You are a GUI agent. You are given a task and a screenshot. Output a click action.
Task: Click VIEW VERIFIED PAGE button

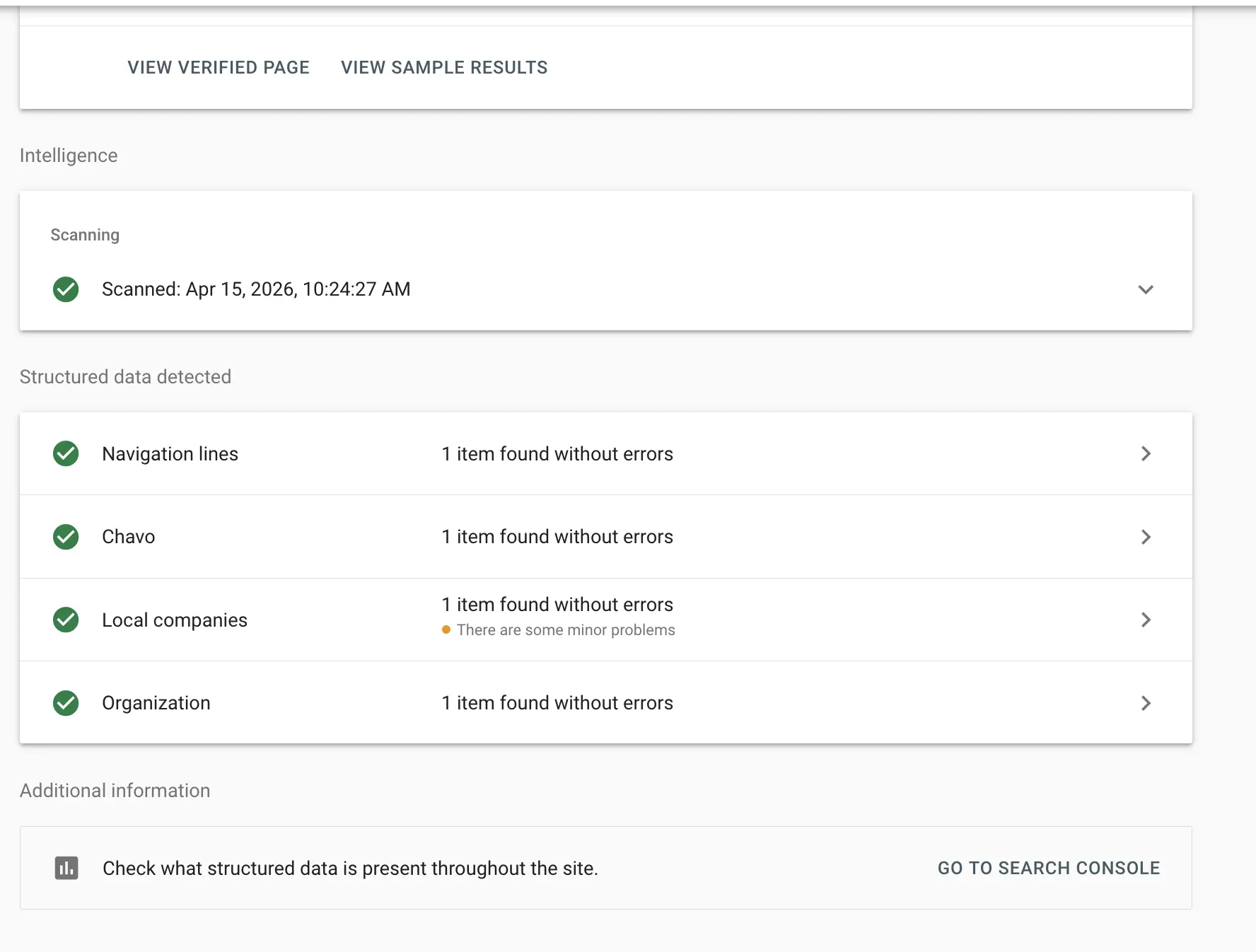[x=219, y=67]
